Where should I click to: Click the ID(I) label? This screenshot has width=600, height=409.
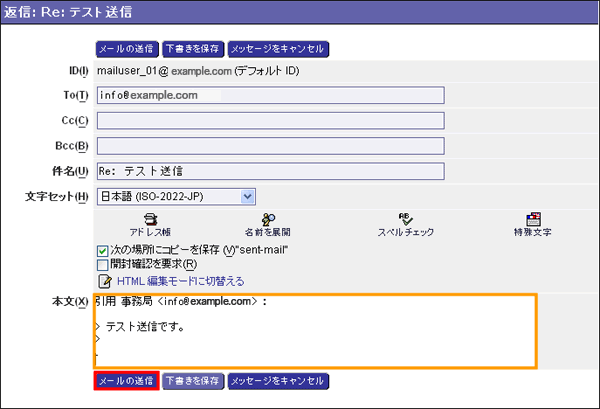(x=78, y=71)
